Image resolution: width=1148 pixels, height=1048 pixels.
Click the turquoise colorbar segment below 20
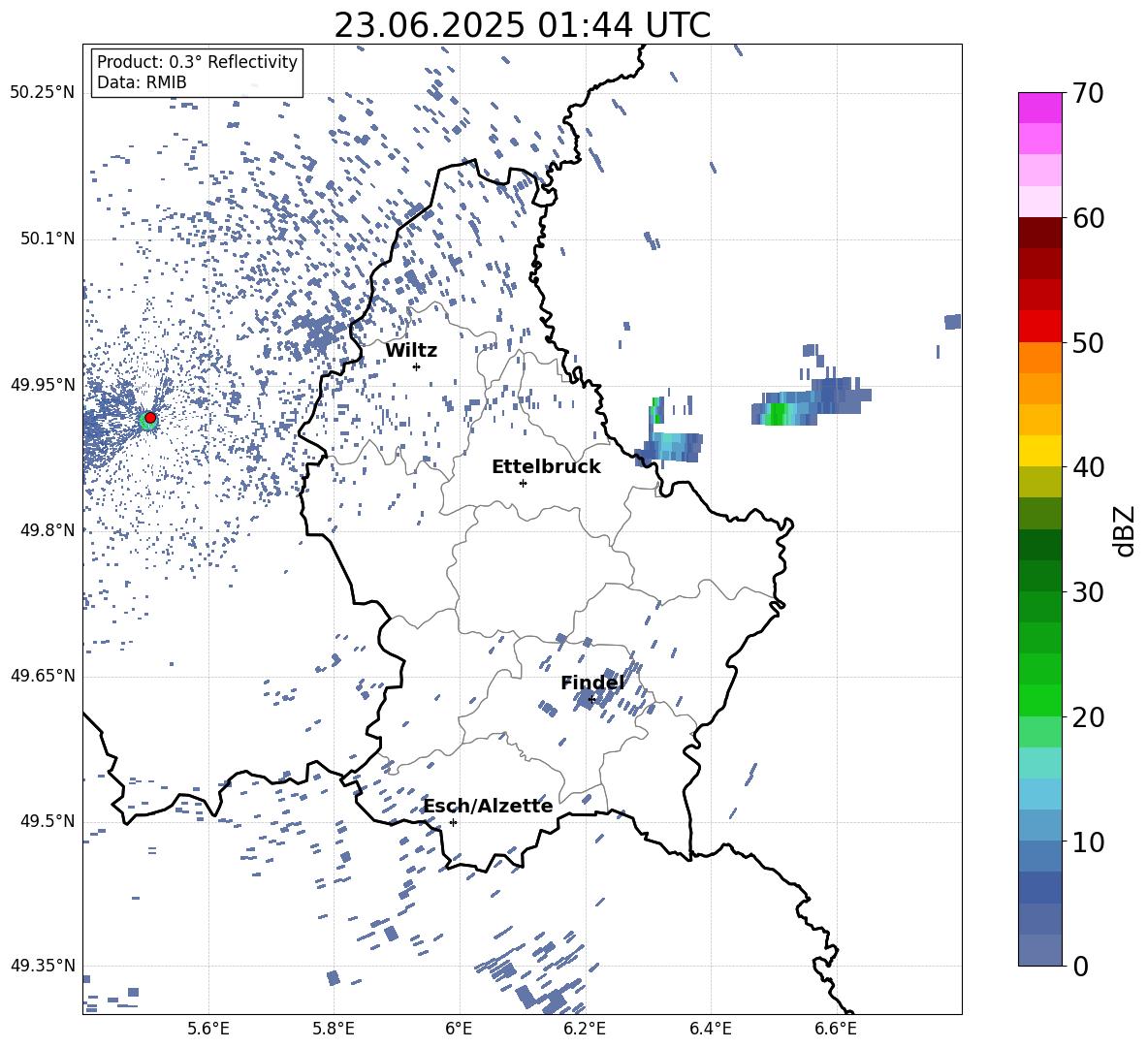coord(1039,763)
